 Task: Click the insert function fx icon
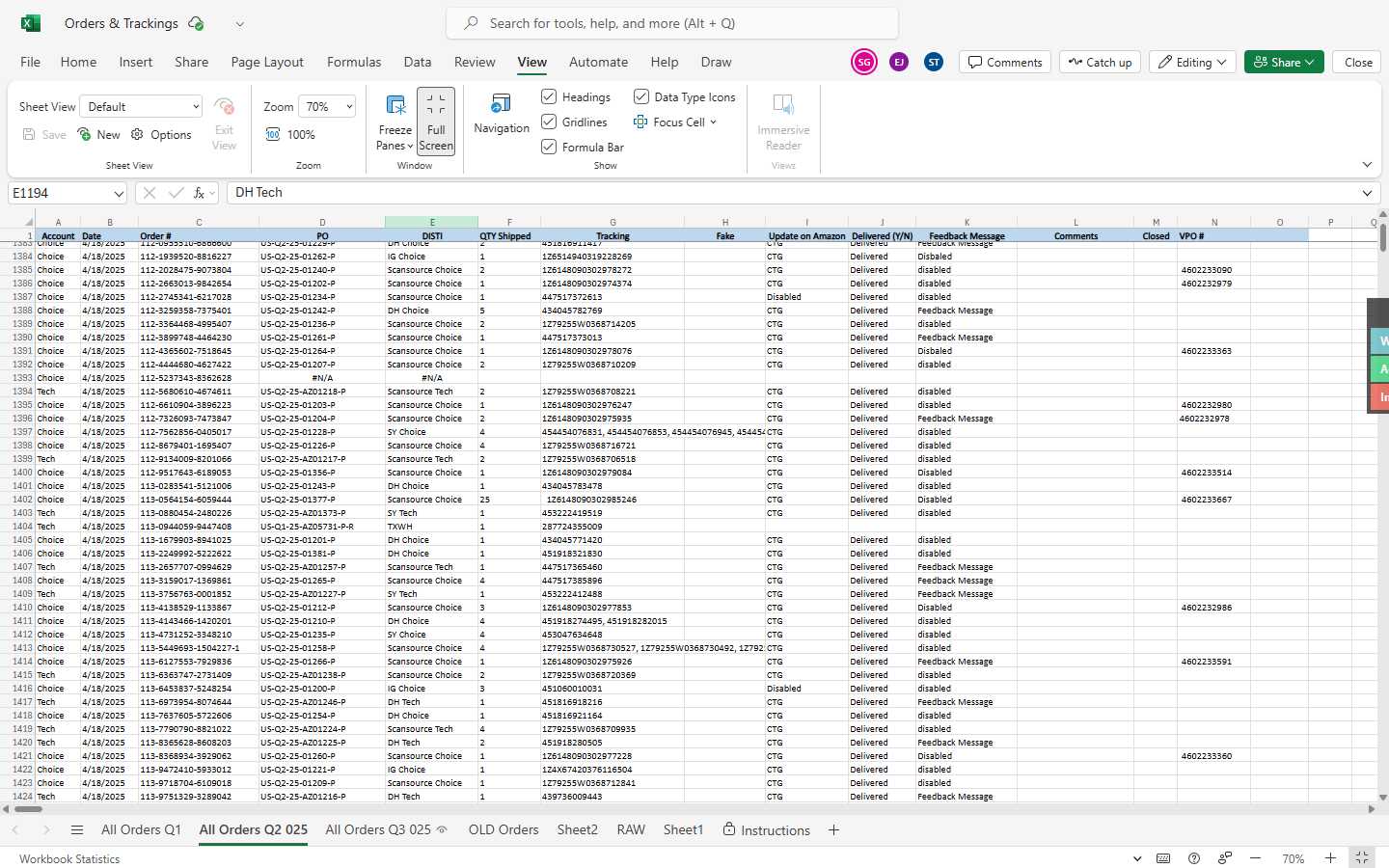coord(200,193)
